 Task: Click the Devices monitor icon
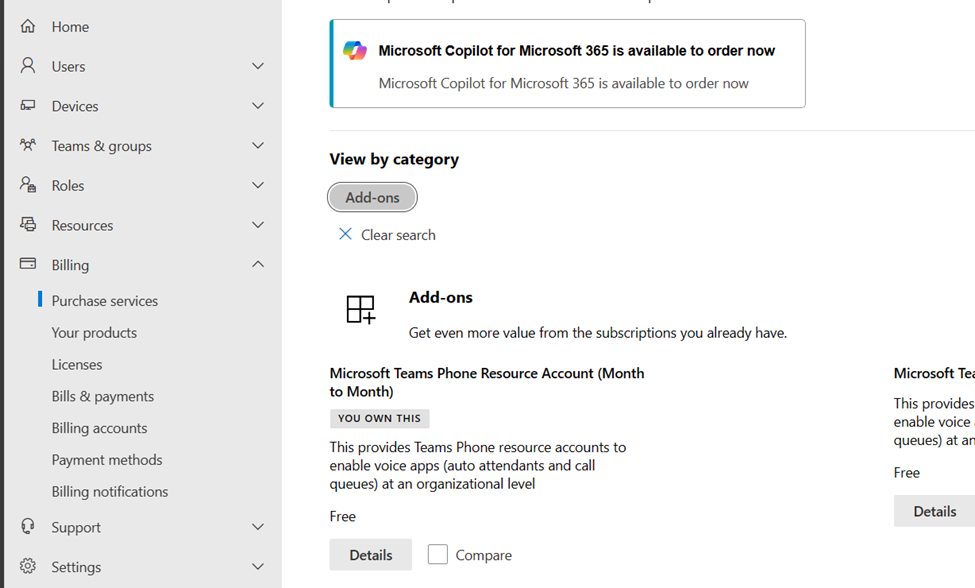pyautogui.click(x=27, y=106)
